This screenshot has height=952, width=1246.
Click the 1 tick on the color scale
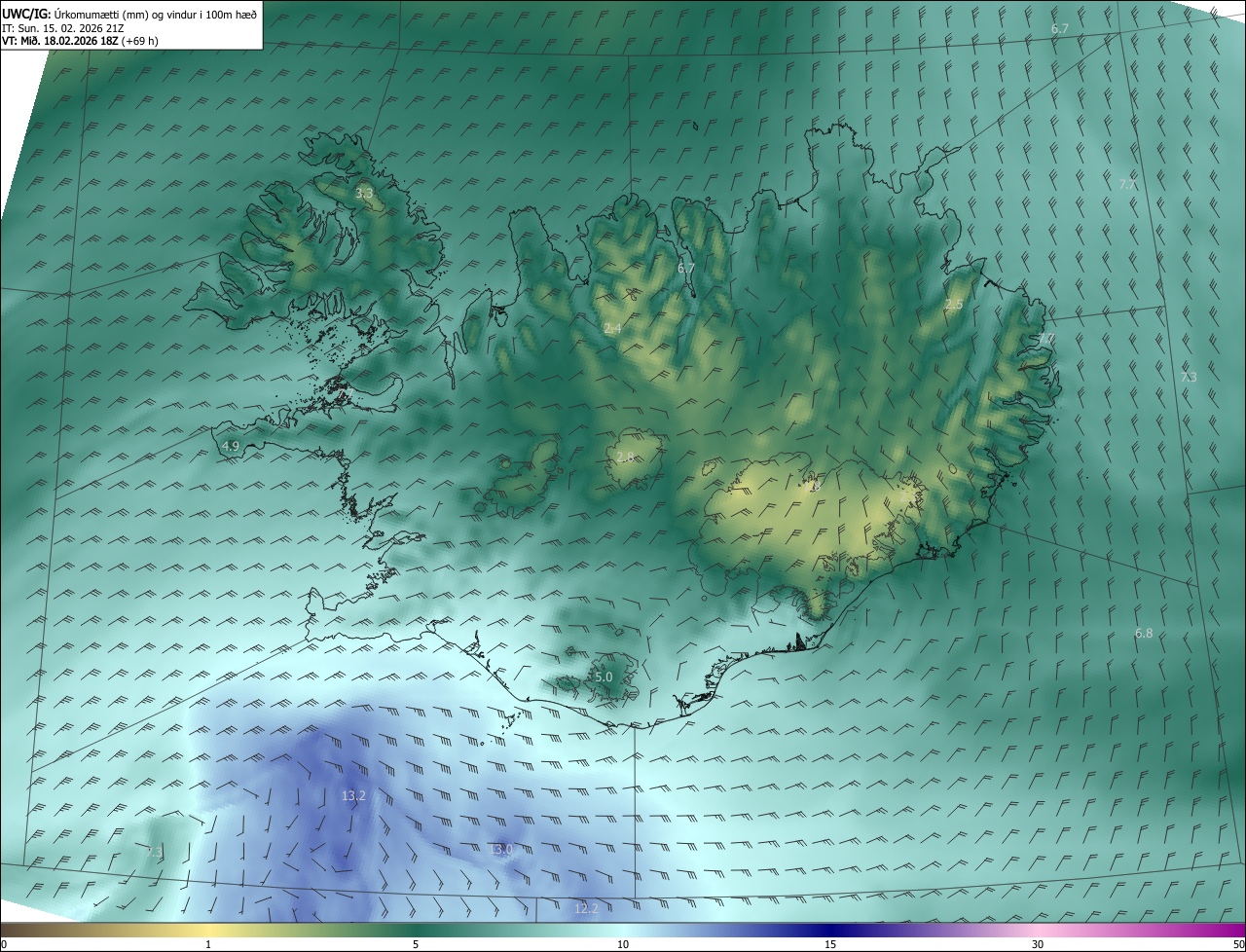coord(208,944)
